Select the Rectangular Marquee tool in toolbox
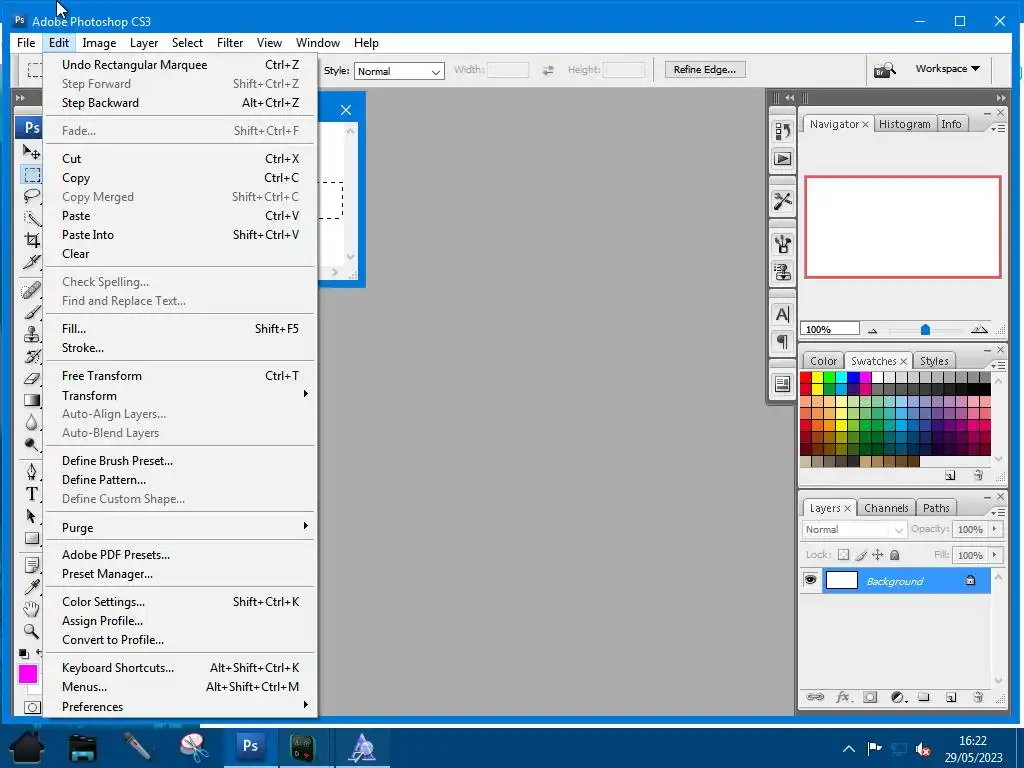 [31, 174]
